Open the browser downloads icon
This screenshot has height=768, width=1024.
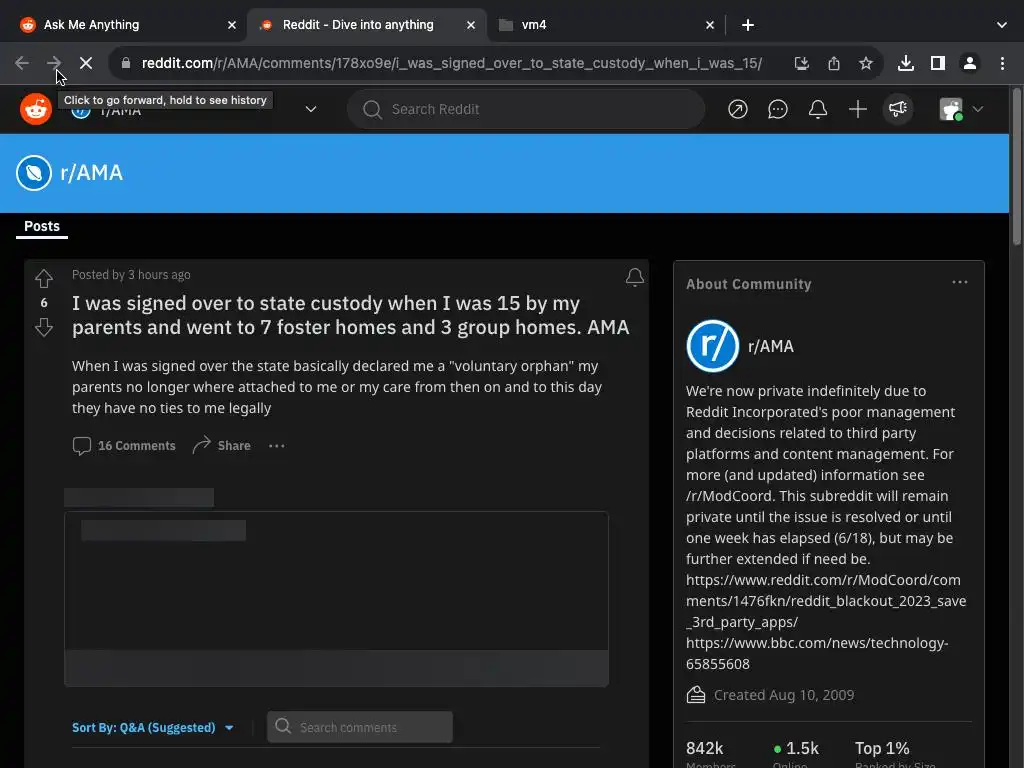click(x=905, y=63)
